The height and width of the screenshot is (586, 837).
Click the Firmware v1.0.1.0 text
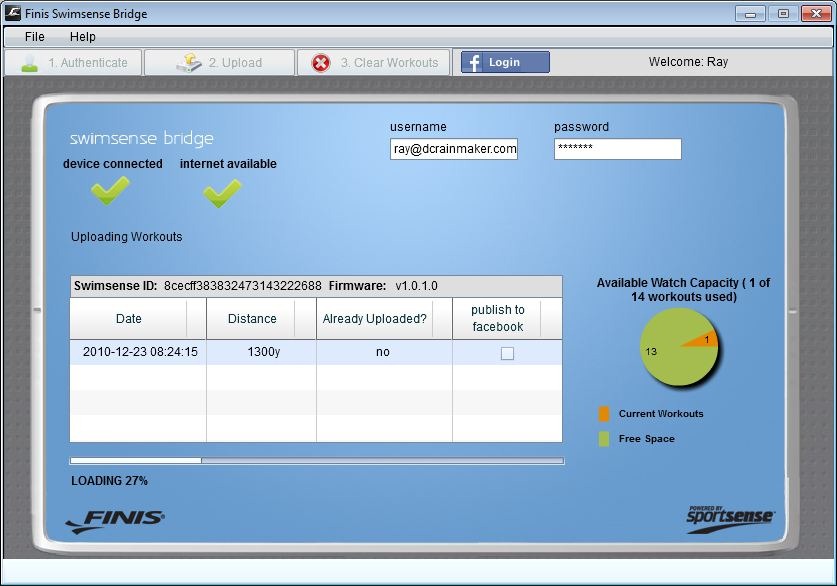point(383,286)
